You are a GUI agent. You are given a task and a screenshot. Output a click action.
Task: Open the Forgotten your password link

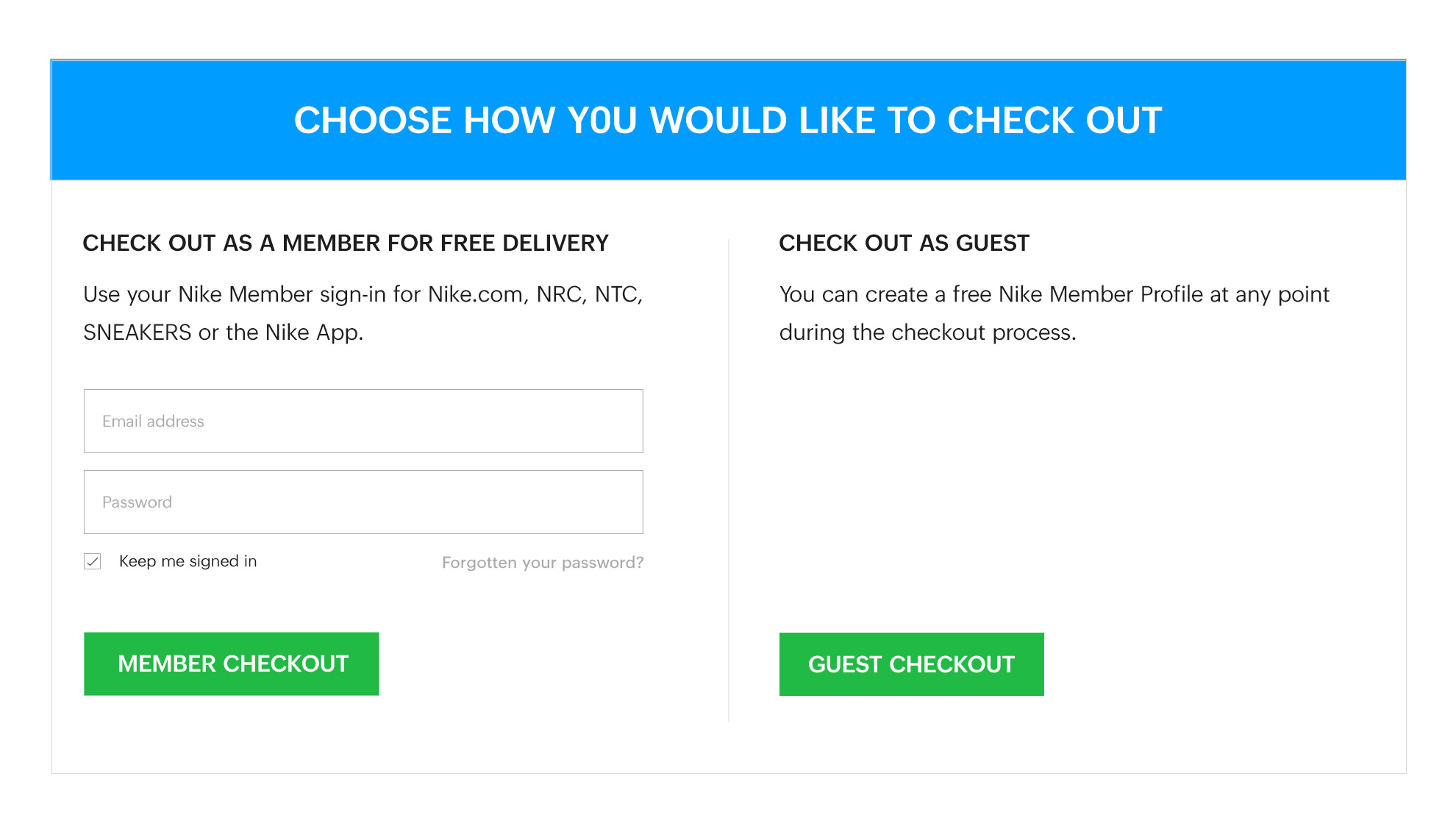click(542, 562)
